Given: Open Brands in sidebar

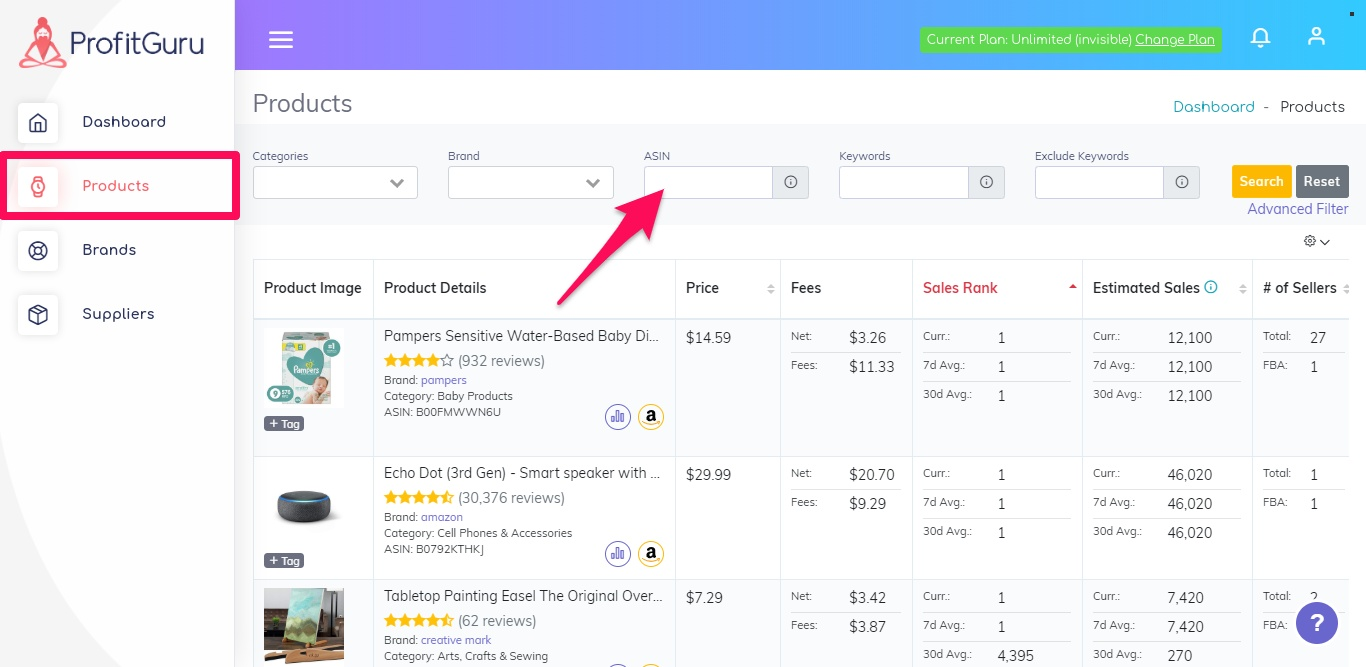Looking at the screenshot, I should point(109,250).
